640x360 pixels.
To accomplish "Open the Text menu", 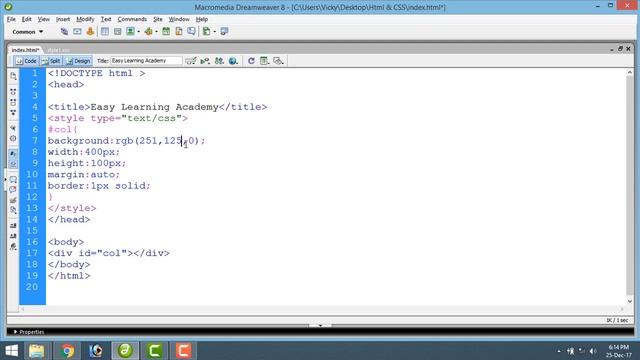I will pos(106,19).
